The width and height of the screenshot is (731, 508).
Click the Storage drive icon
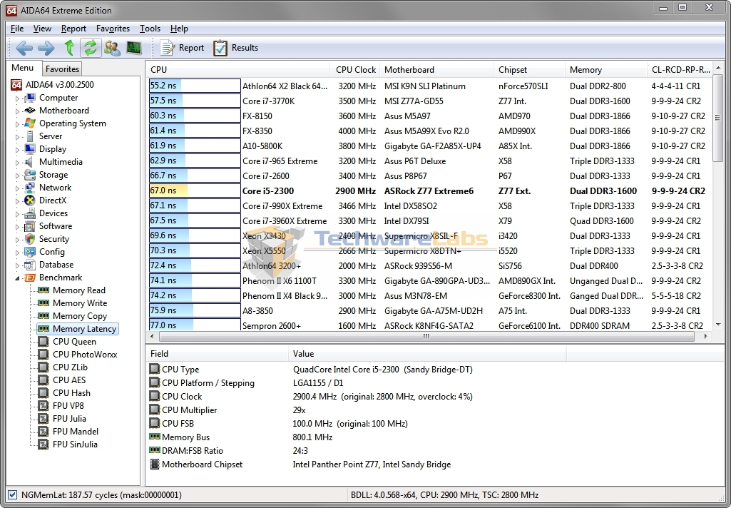[30, 175]
